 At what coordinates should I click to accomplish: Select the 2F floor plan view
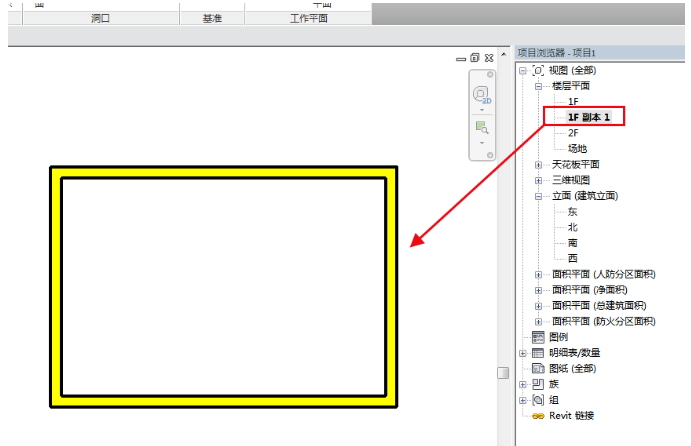(573, 133)
